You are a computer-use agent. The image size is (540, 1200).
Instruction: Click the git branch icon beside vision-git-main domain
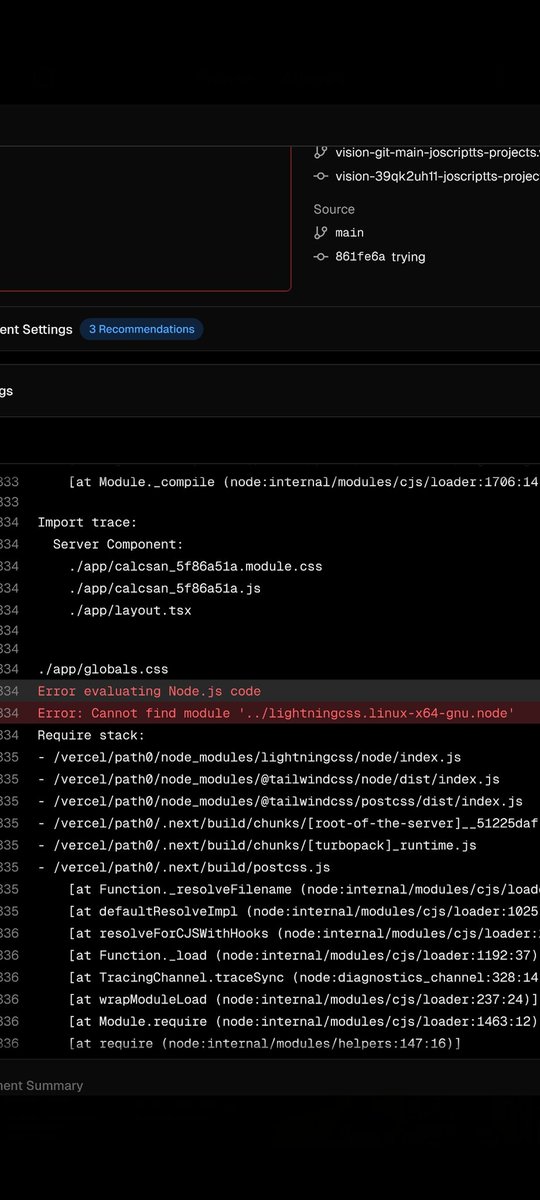point(321,153)
